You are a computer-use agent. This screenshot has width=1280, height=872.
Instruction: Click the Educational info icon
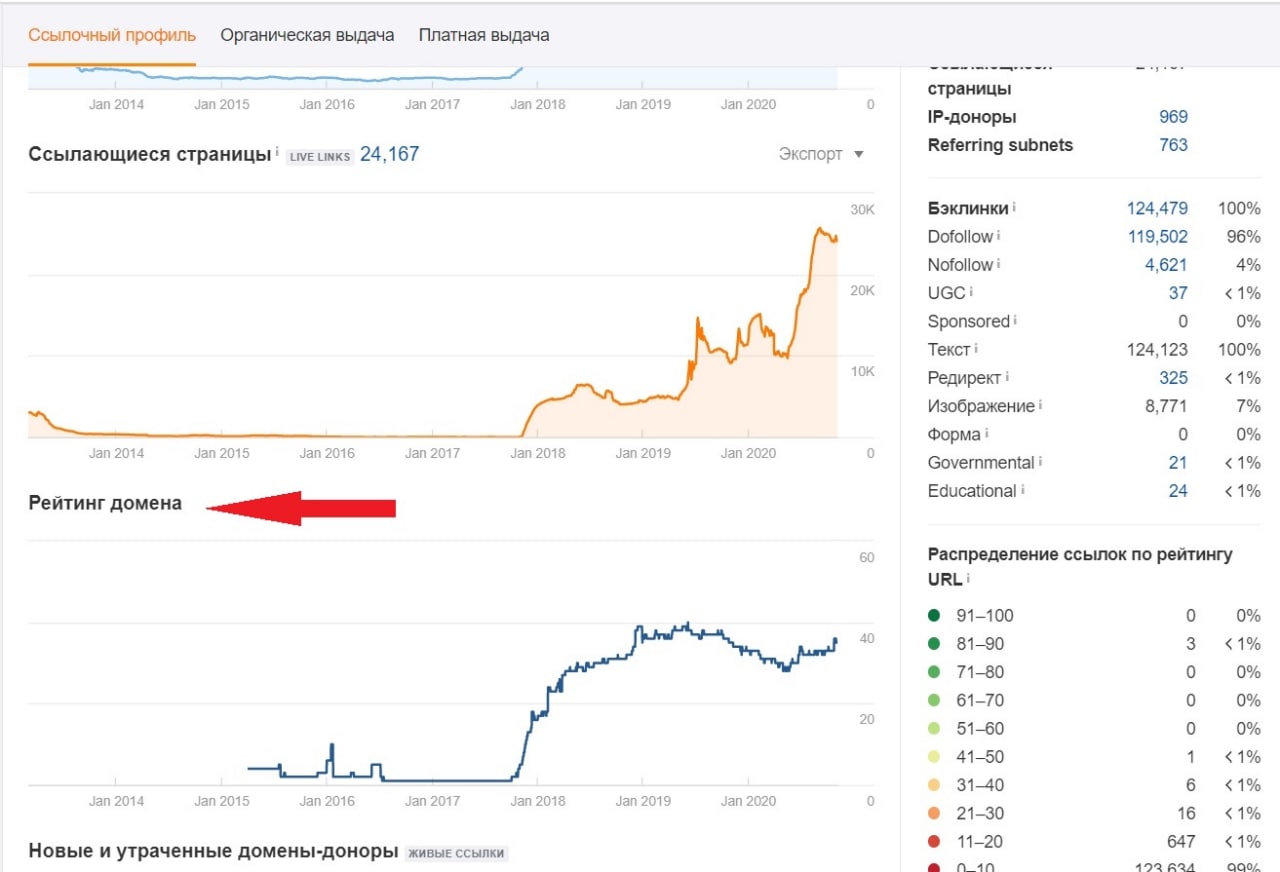point(1022,490)
